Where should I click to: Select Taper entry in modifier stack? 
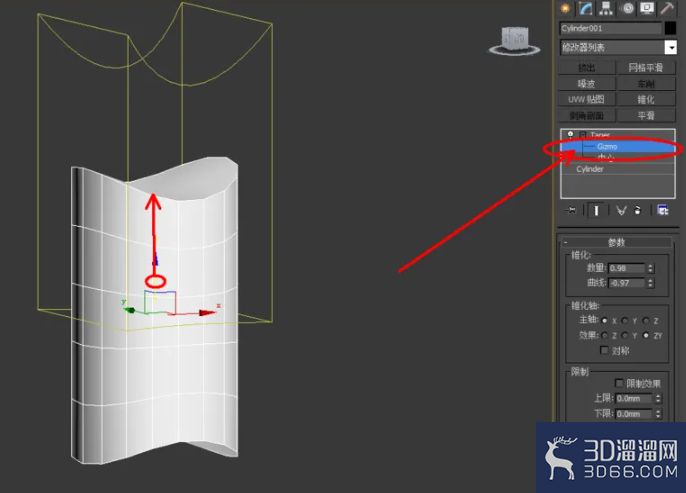pos(600,134)
